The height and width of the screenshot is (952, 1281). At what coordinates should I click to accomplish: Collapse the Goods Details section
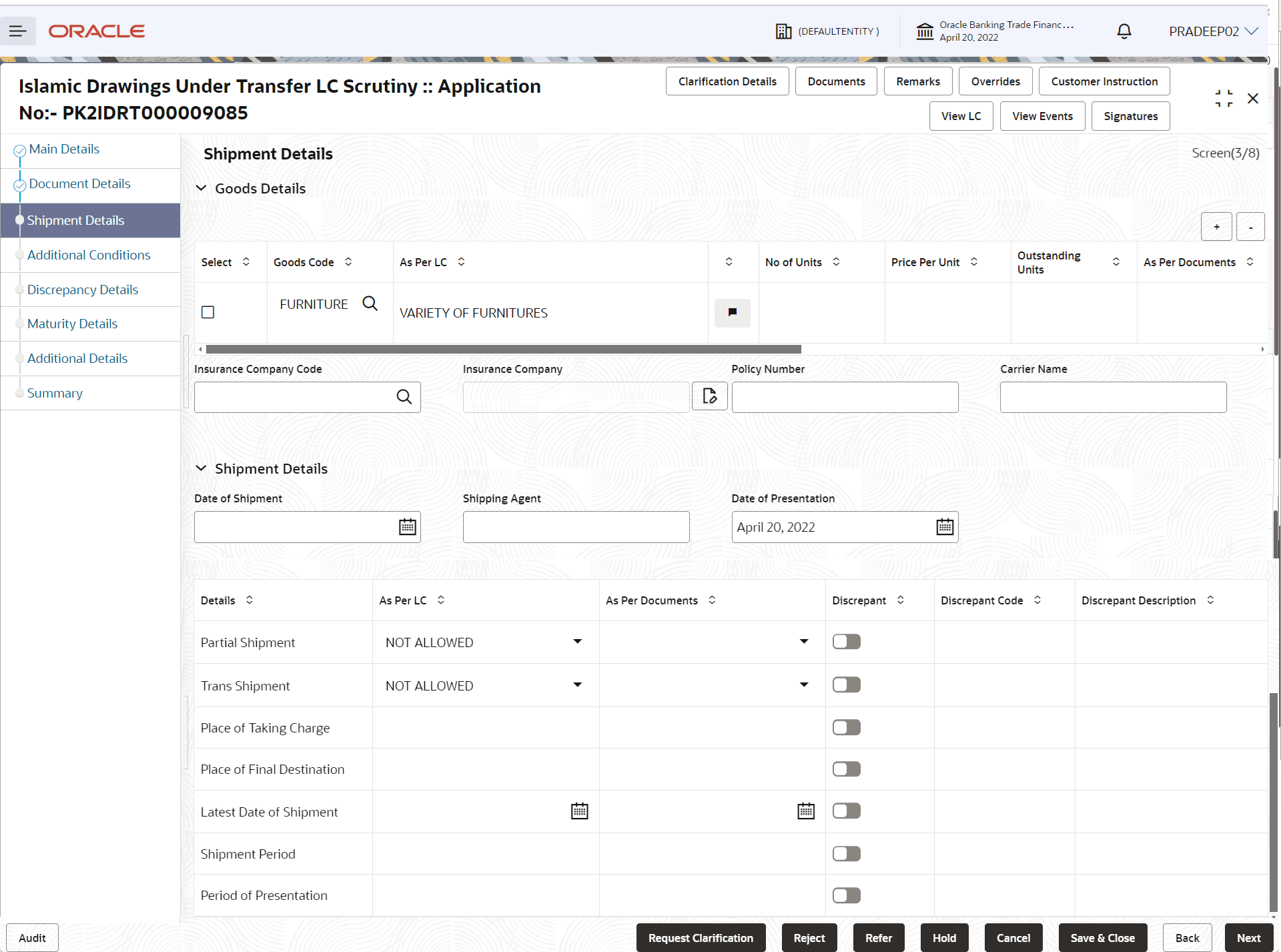pyautogui.click(x=201, y=188)
